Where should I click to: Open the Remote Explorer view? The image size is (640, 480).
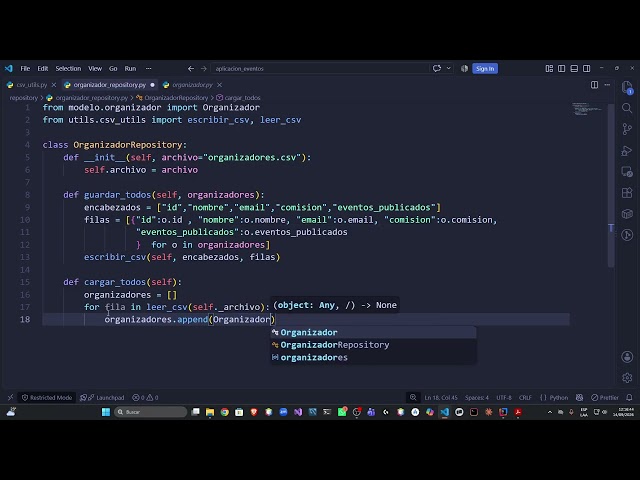[x=627, y=171]
